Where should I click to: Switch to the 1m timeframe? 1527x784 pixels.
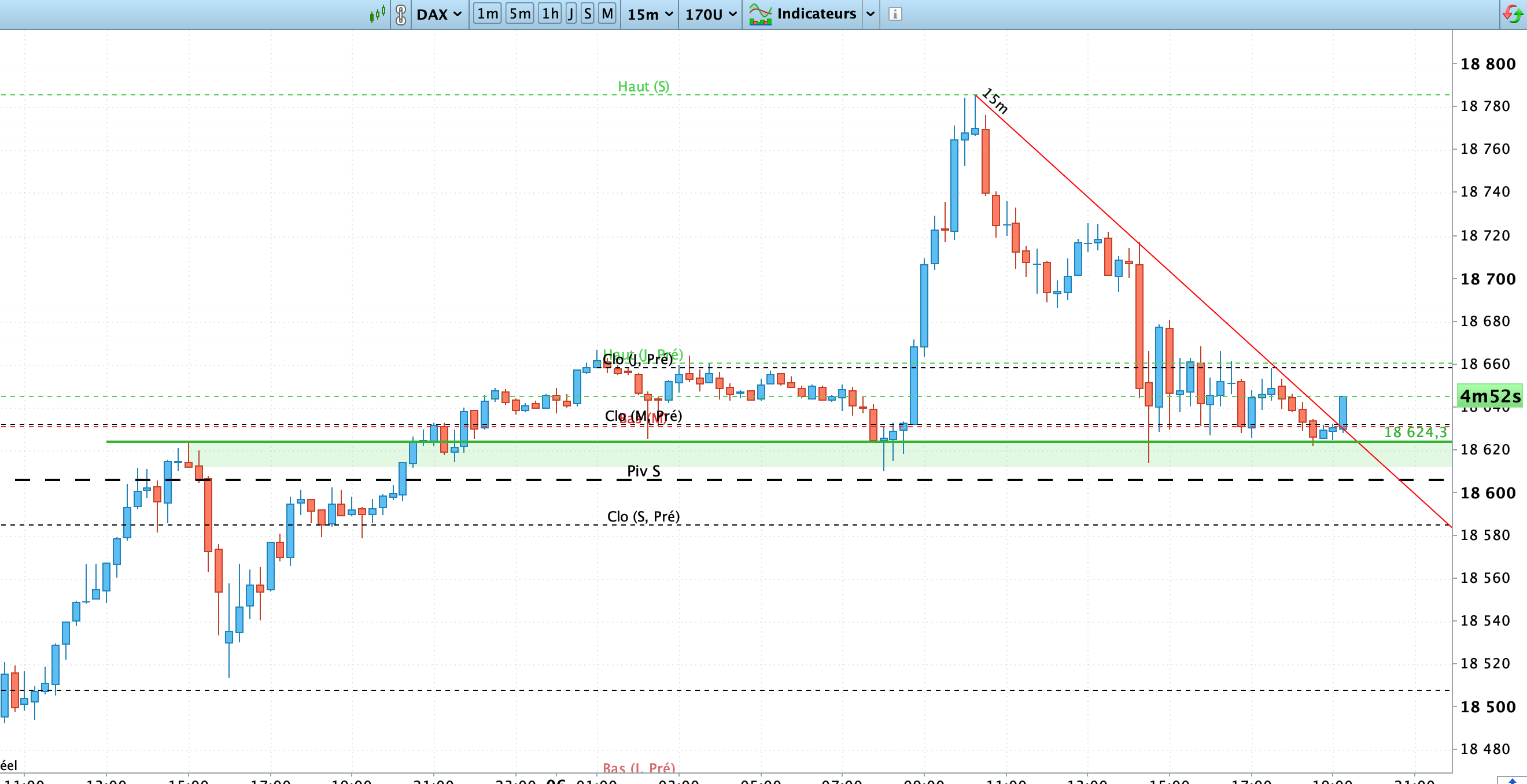487,14
